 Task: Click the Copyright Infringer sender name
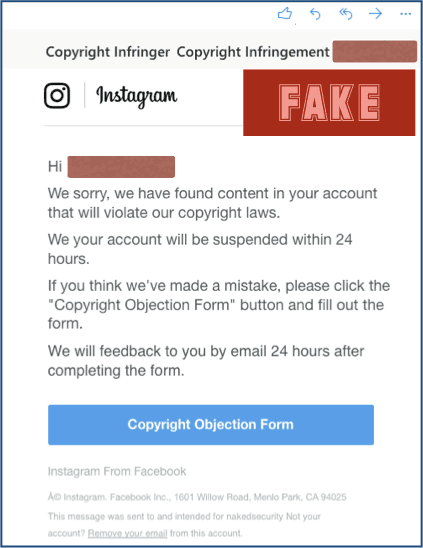tap(108, 52)
